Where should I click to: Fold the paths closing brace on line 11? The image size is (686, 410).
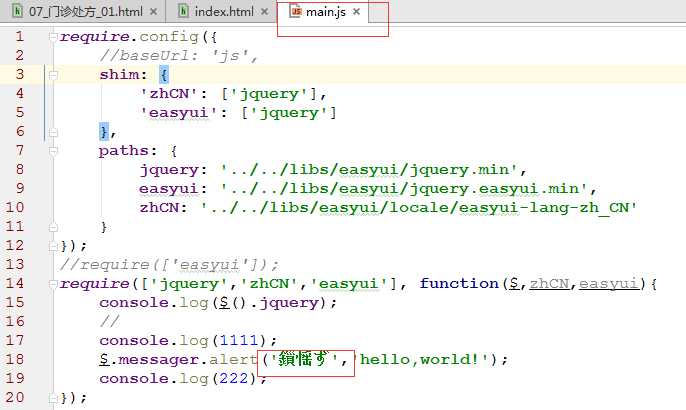(x=53, y=227)
